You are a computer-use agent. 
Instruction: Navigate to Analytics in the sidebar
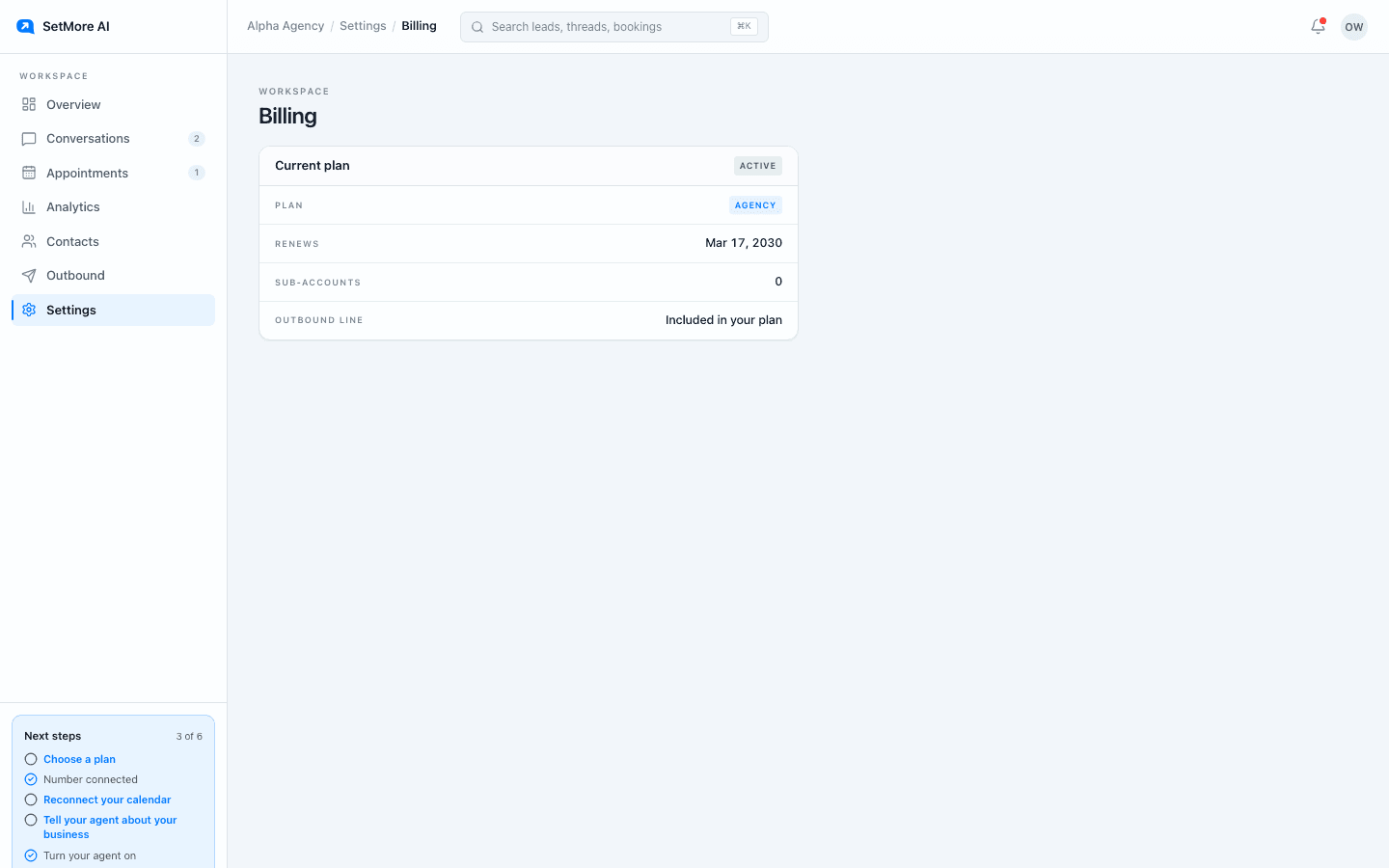click(x=113, y=207)
